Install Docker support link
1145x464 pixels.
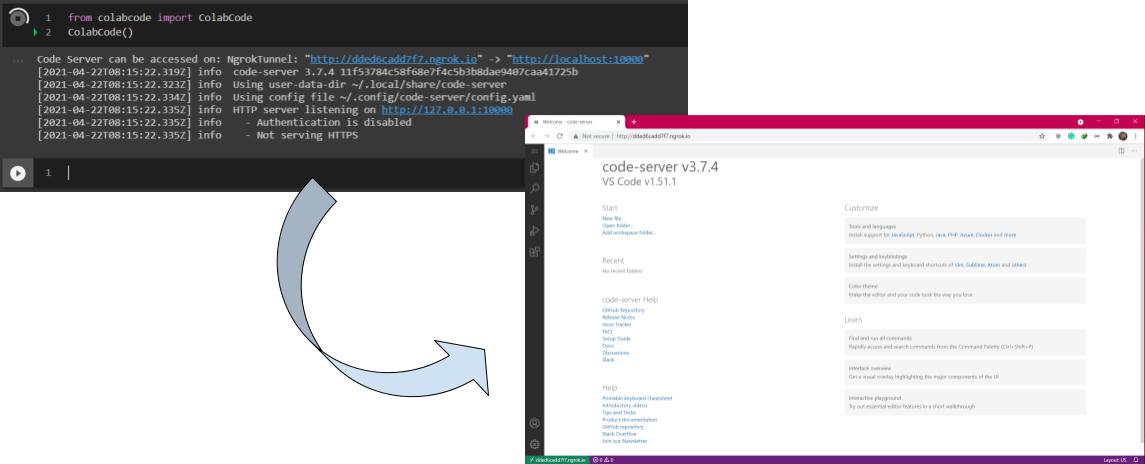click(984, 235)
